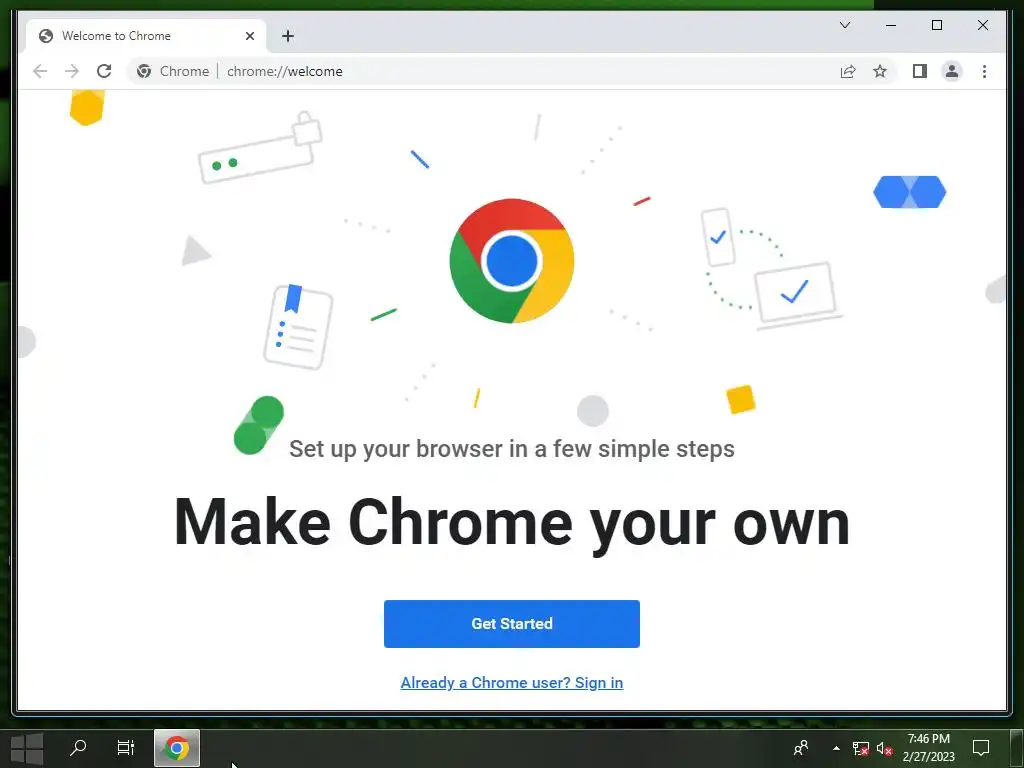
Task: Select the Welcome to Chrome tab
Action: [x=146, y=36]
